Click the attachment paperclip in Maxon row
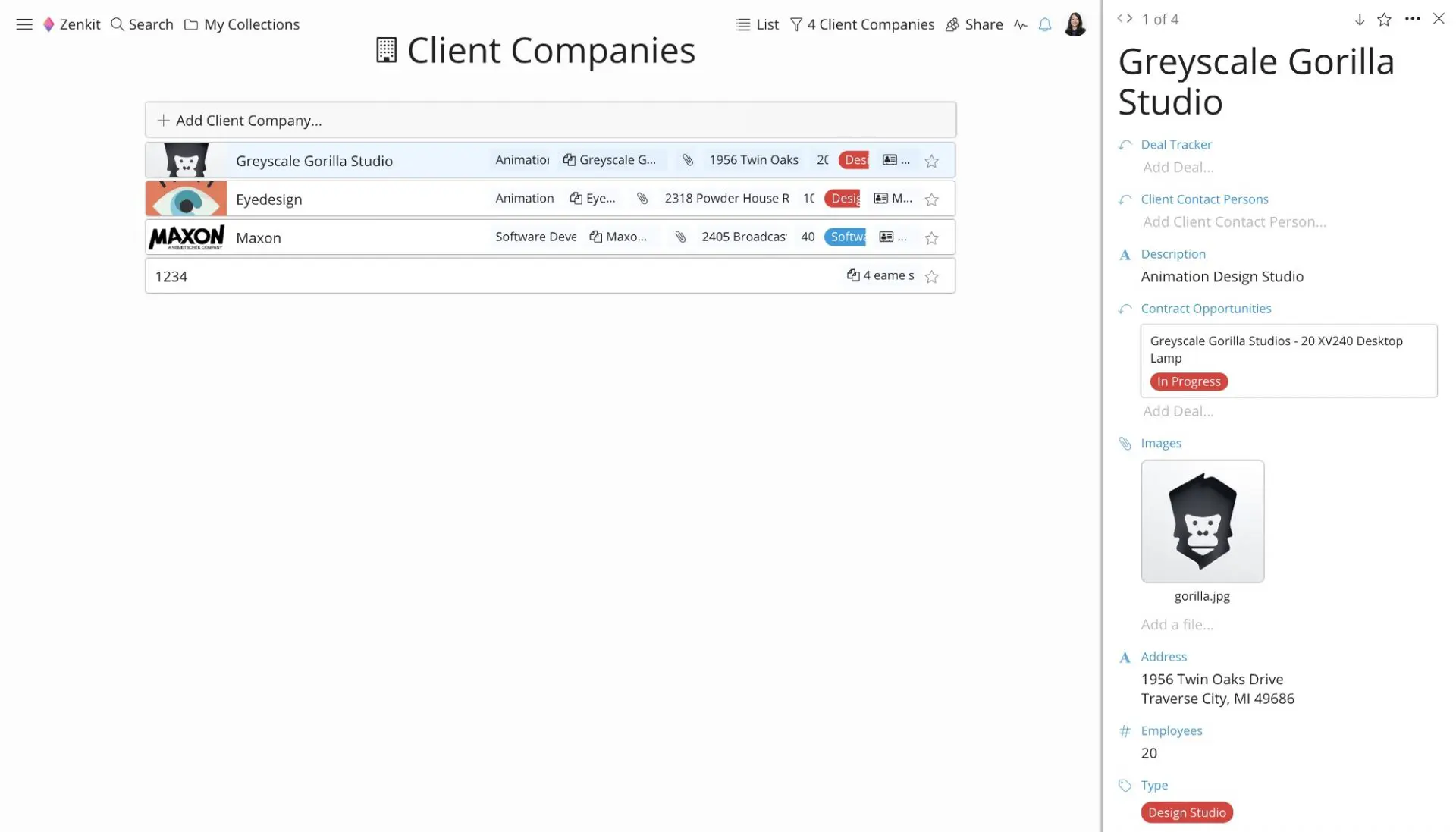This screenshot has width=1456, height=832. tap(680, 237)
